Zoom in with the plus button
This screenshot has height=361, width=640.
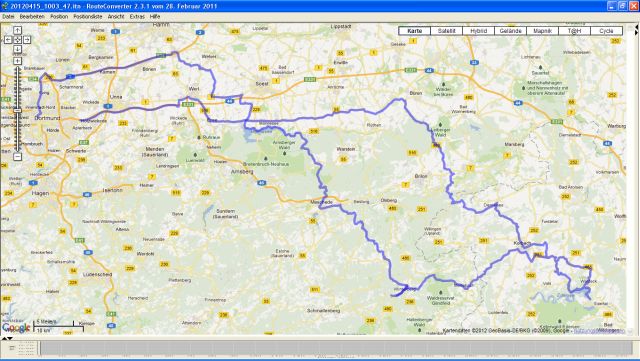pyautogui.click(x=18, y=61)
